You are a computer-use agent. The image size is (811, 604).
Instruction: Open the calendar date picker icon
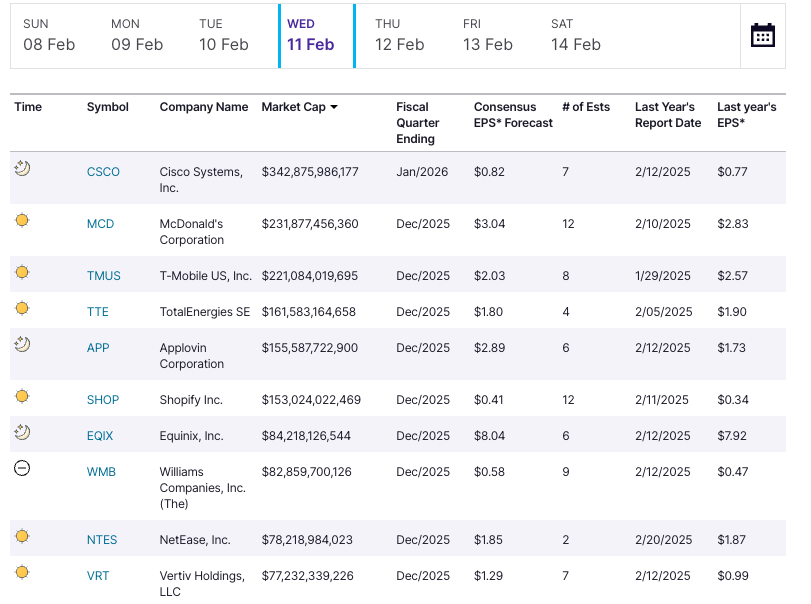(x=763, y=34)
